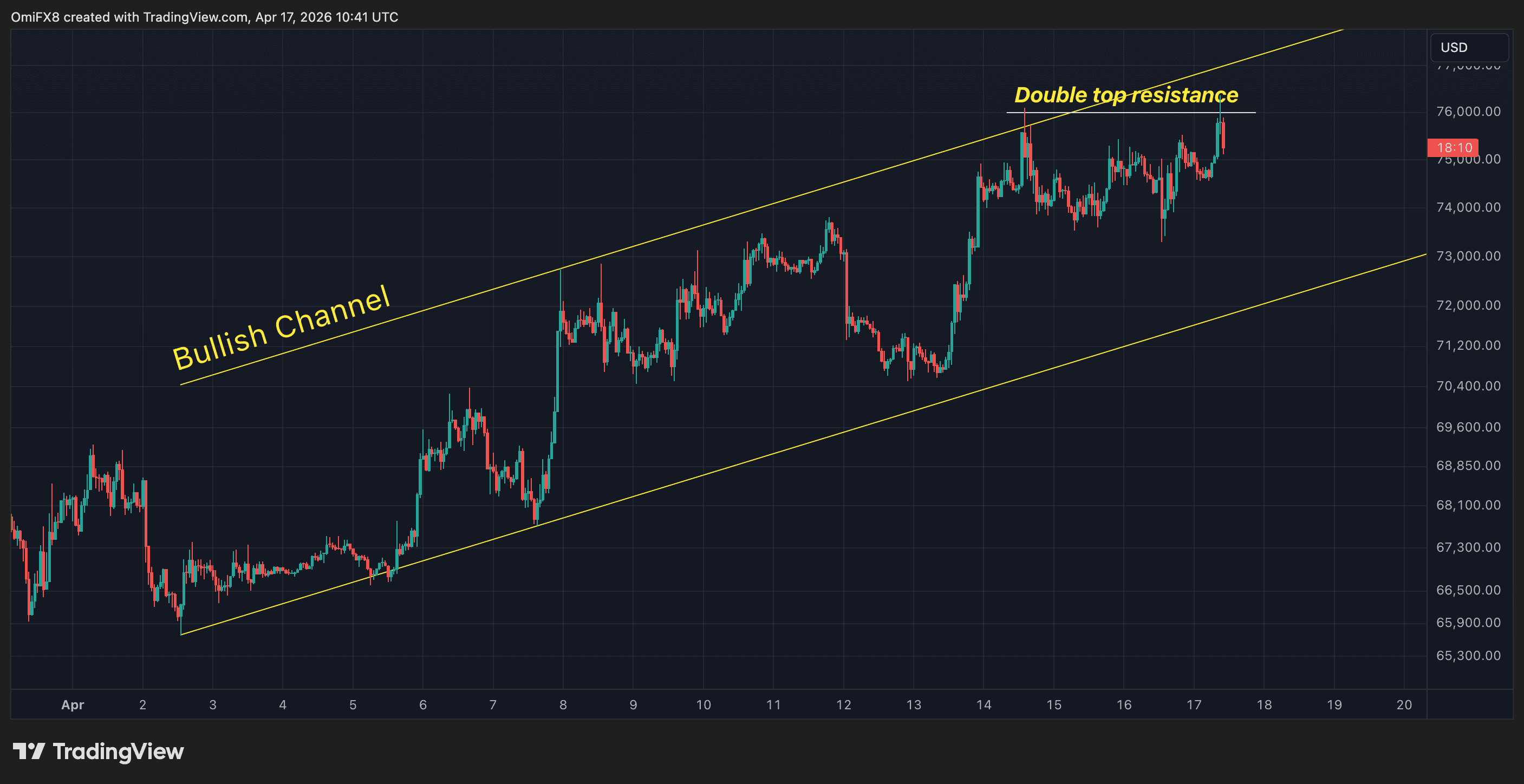Viewport: 1524px width, 784px height.
Task: Click the 68,100.00 price scale value
Action: pos(1468,505)
